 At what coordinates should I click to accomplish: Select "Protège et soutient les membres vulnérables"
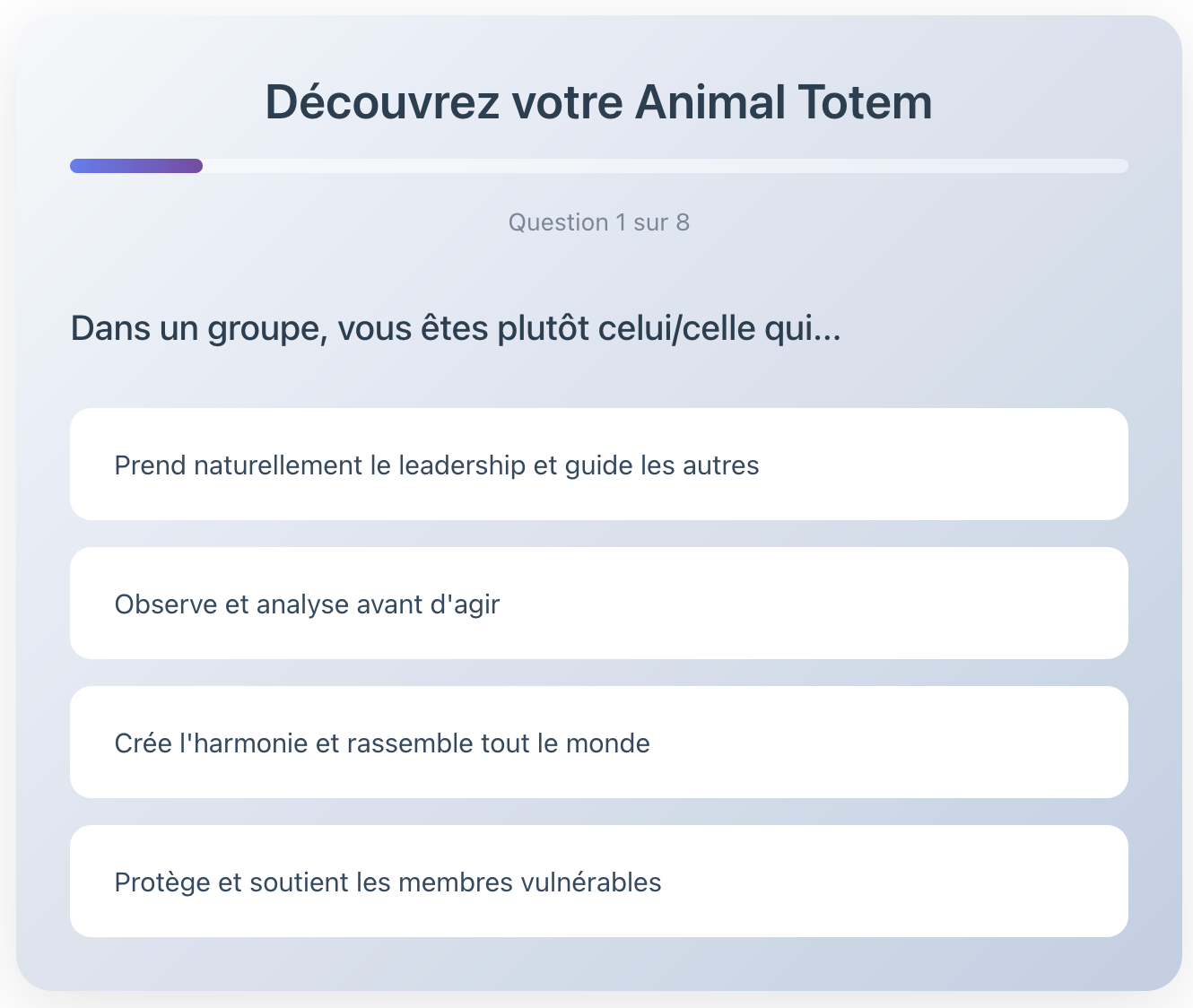tap(598, 882)
